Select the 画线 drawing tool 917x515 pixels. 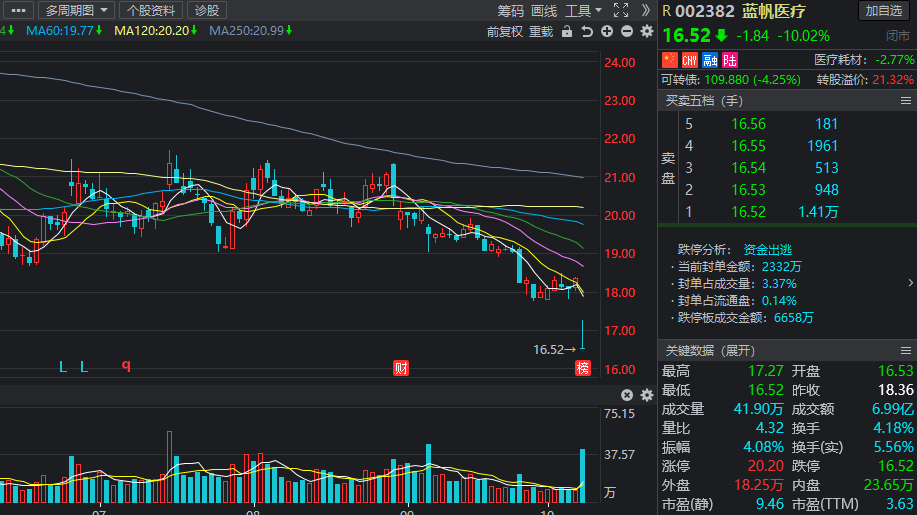coord(544,11)
